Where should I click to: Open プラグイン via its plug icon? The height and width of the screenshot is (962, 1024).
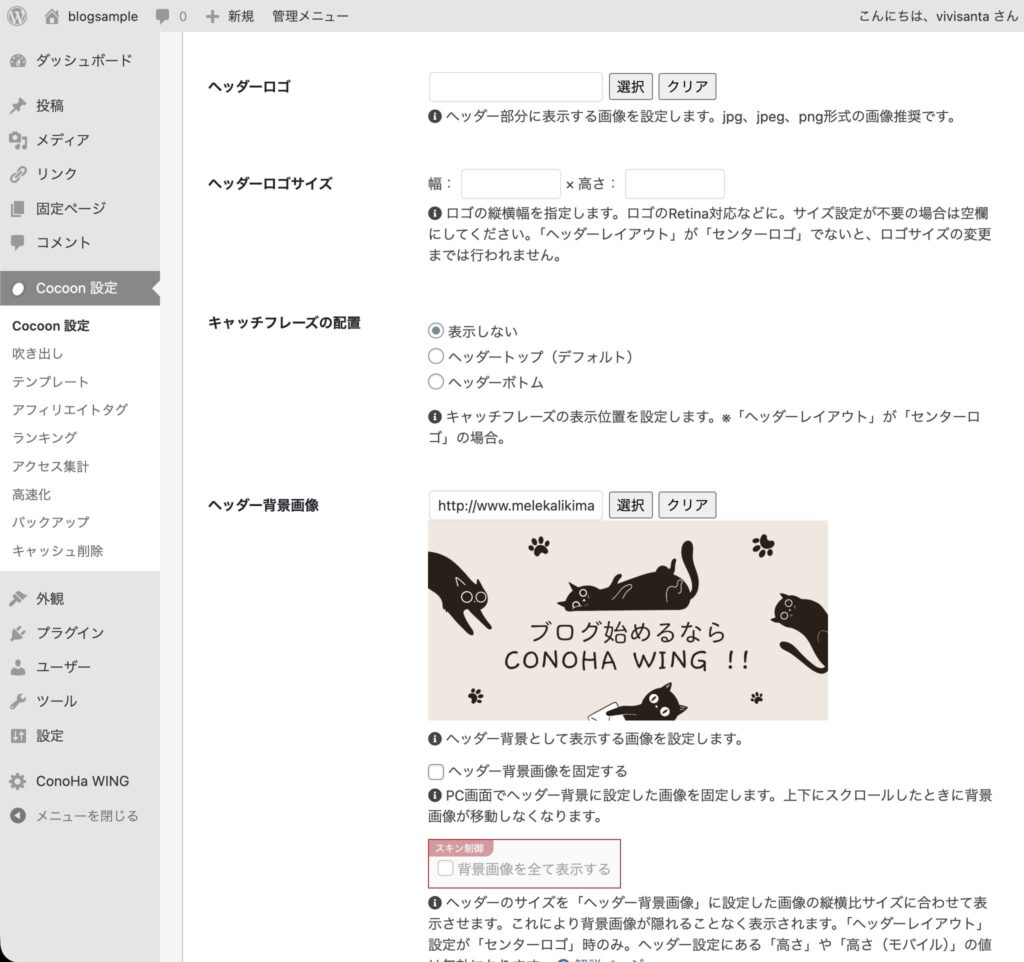pos(18,633)
